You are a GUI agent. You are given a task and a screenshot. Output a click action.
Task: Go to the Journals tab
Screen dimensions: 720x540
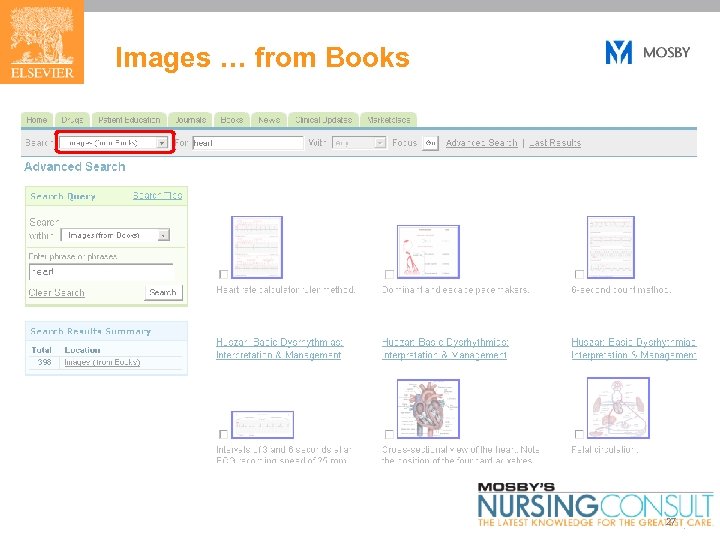191,120
